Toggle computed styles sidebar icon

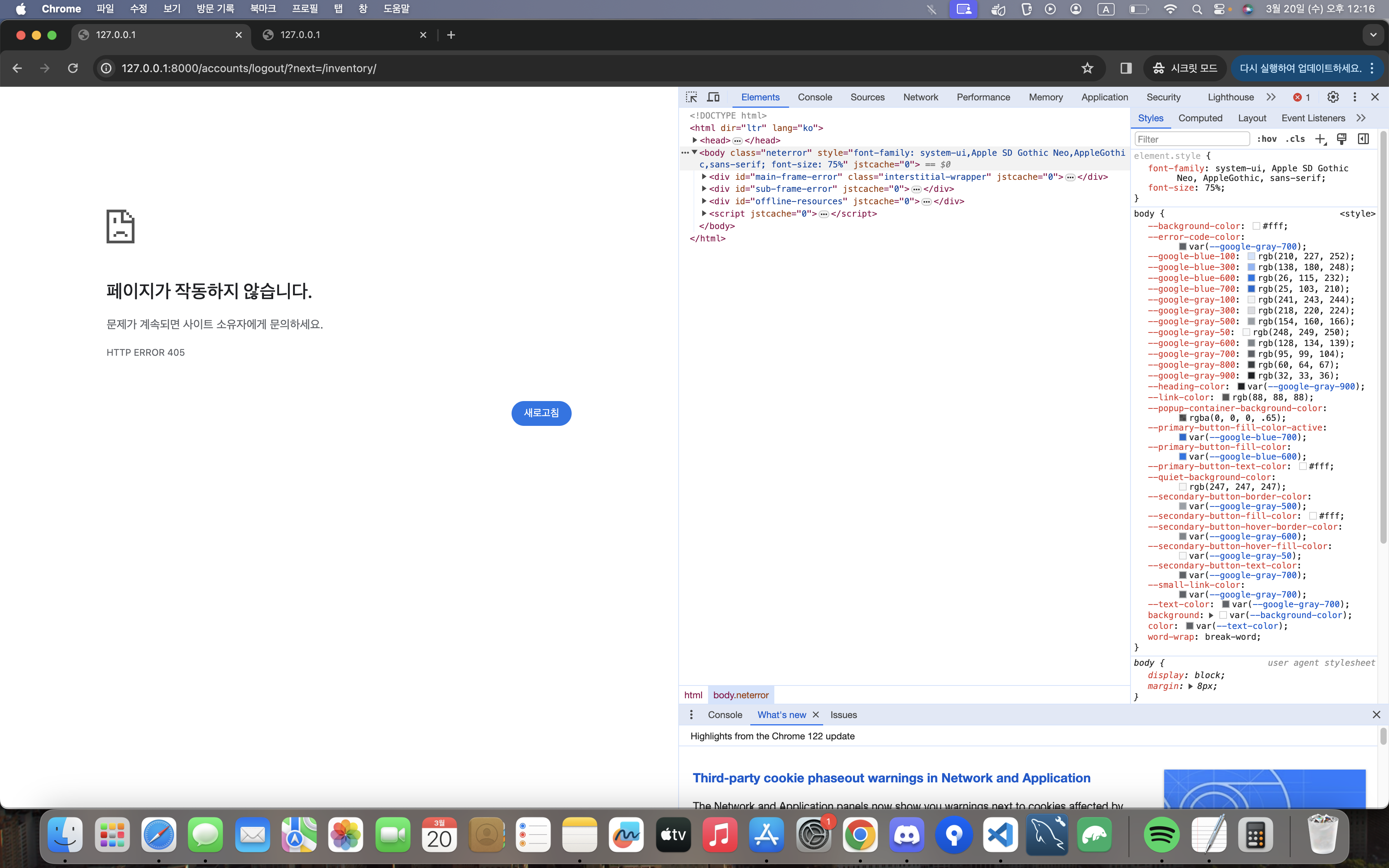click(x=1363, y=139)
